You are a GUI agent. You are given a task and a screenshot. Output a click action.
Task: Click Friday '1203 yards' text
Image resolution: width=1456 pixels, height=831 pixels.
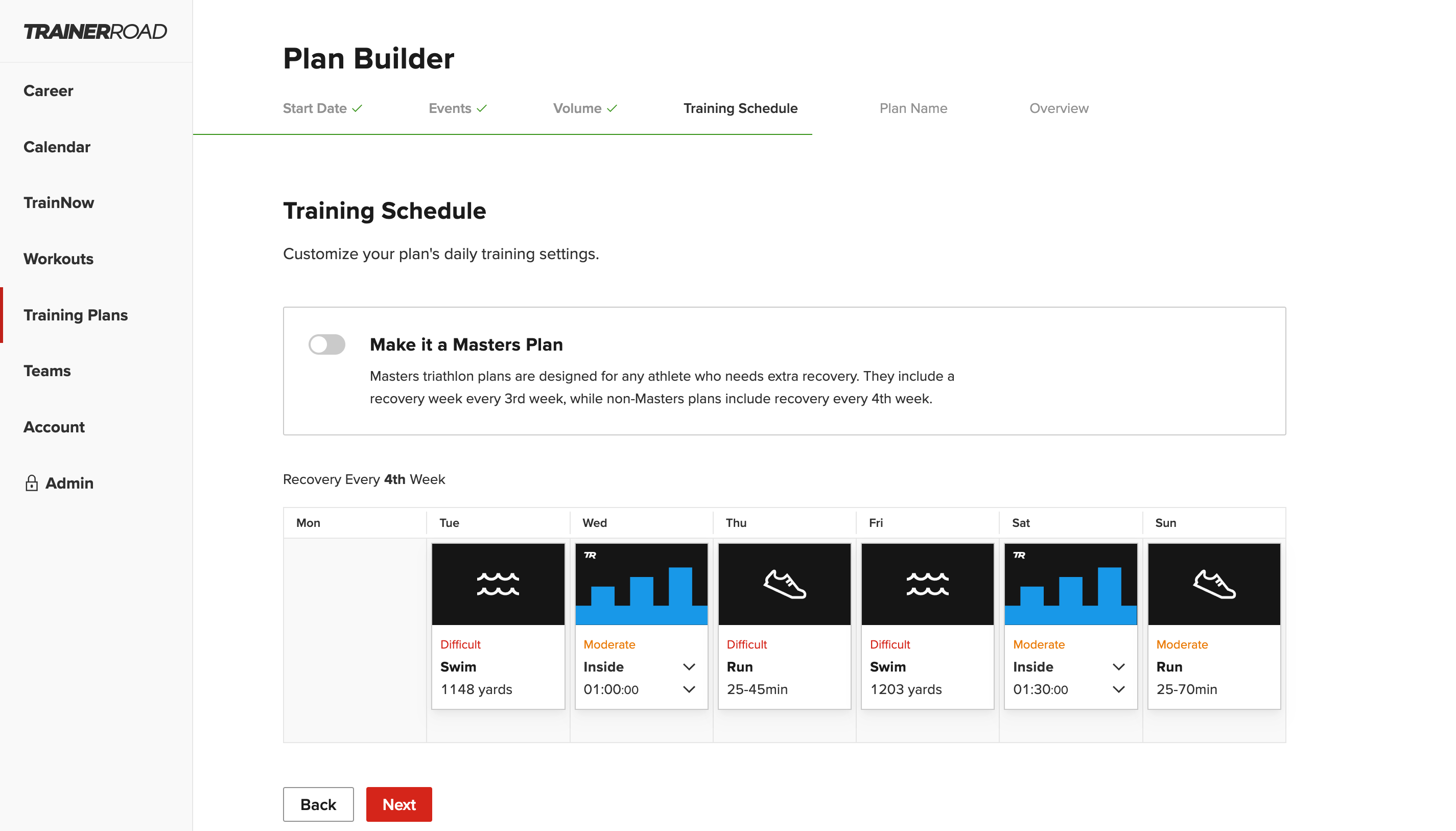pyautogui.click(x=906, y=689)
